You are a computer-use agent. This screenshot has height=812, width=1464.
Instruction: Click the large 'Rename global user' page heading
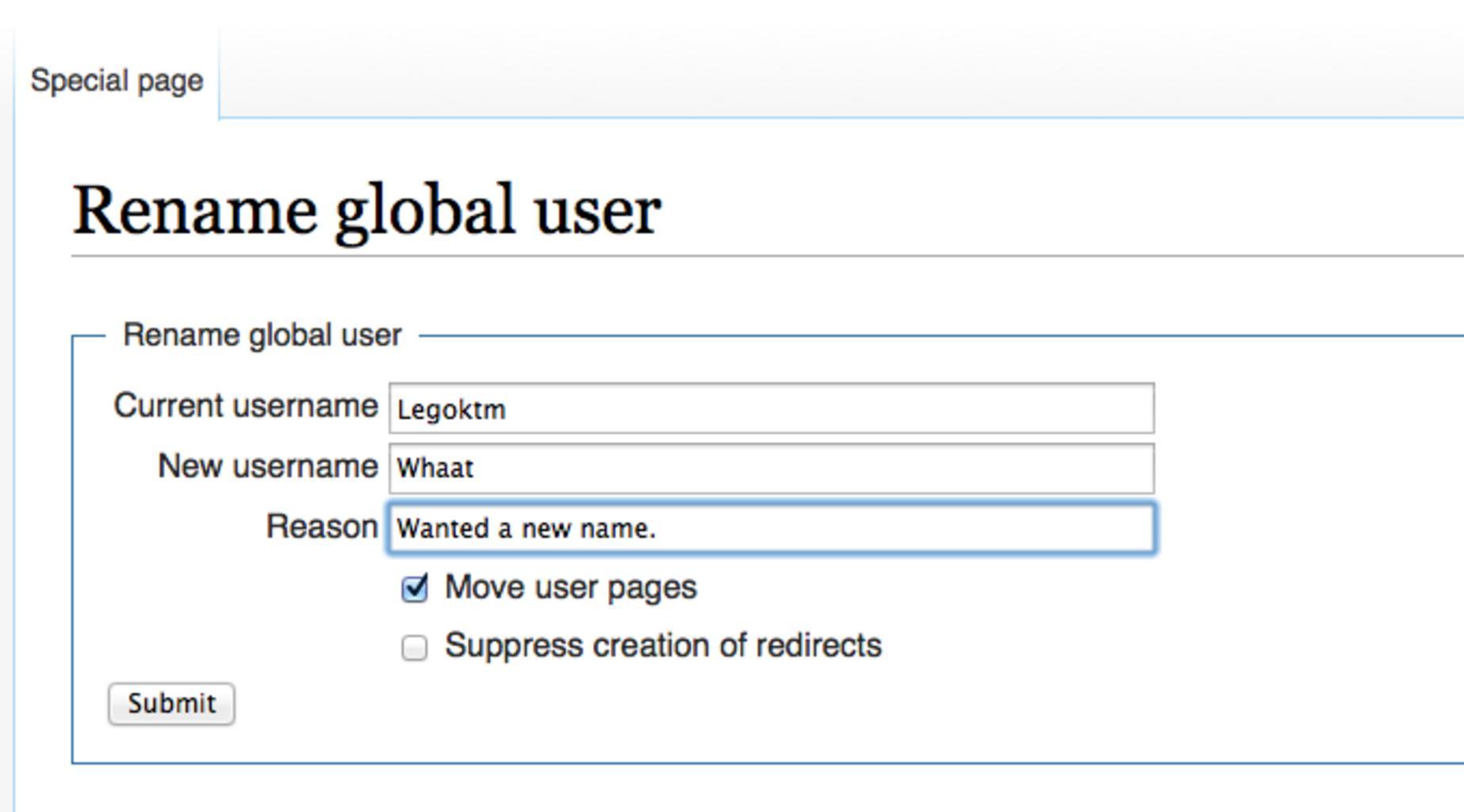(x=366, y=211)
